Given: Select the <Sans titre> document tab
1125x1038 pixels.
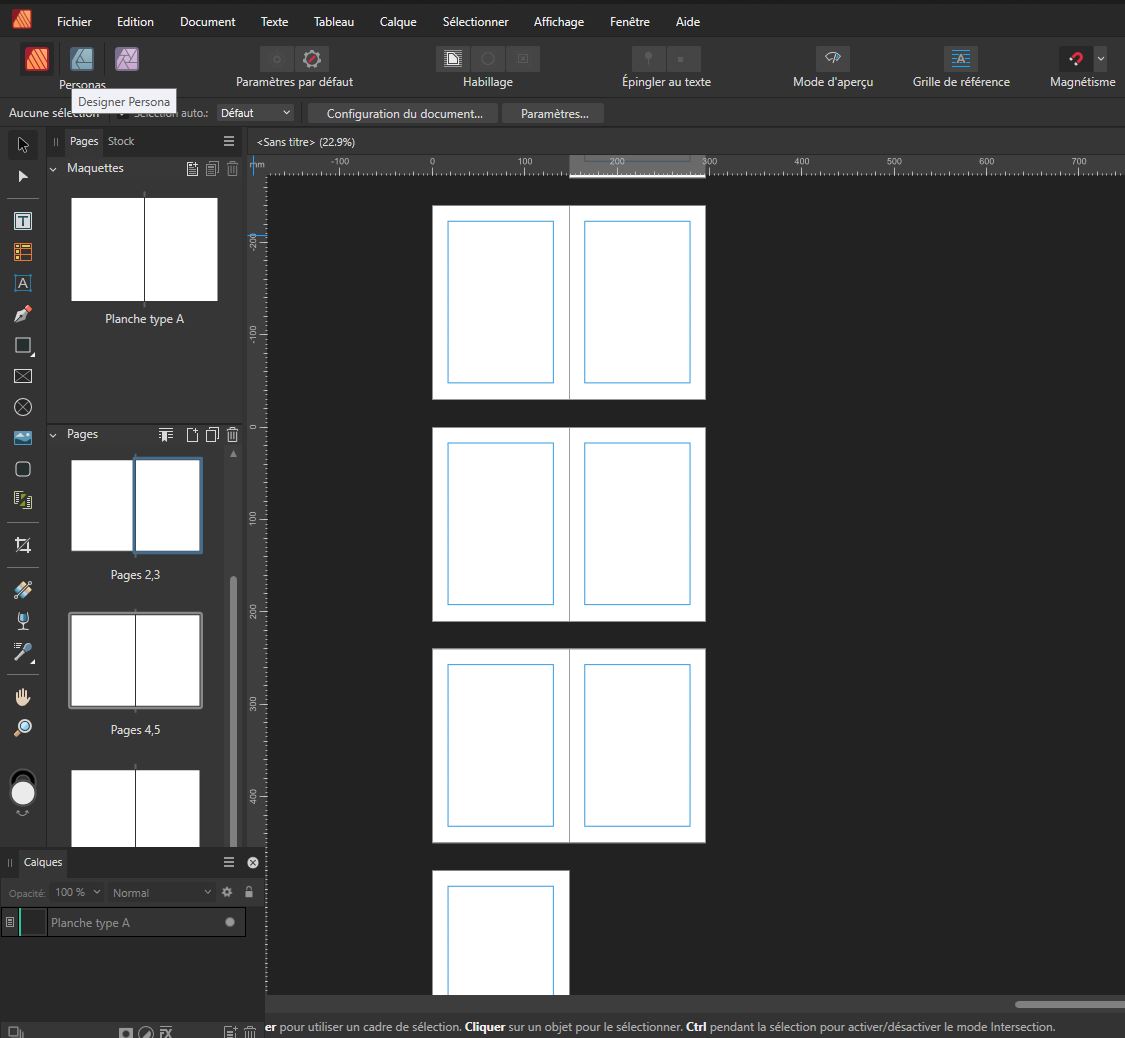Looking at the screenshot, I should click(x=306, y=142).
